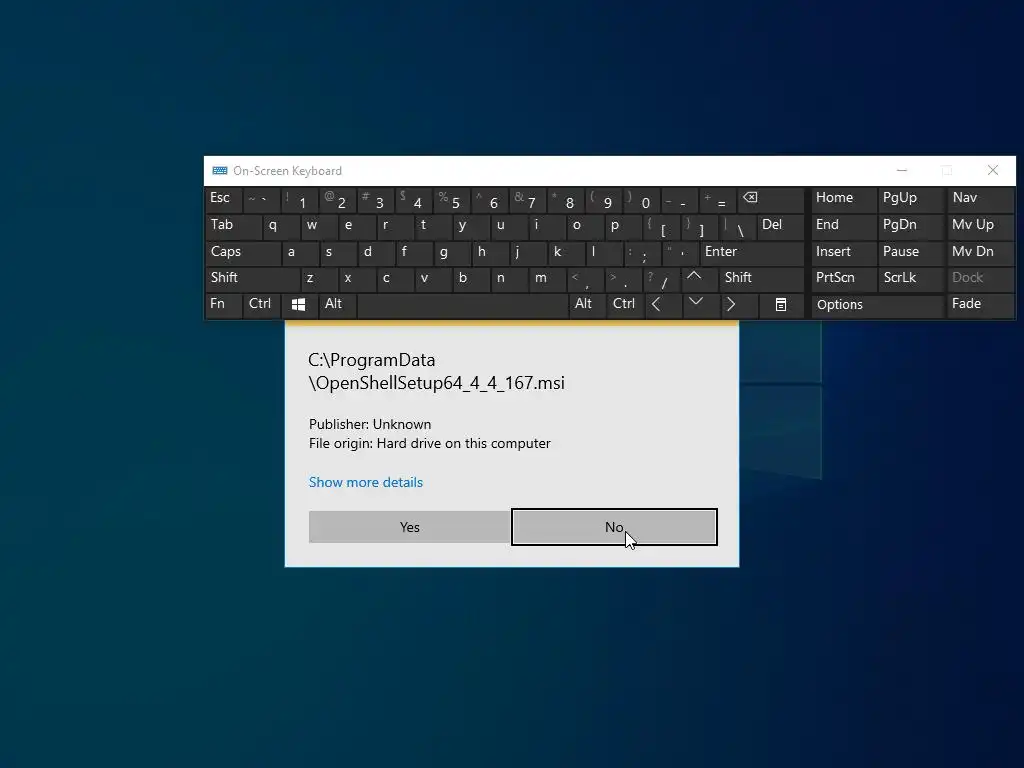Click the Insert key
The width and height of the screenshot is (1024, 768).
843,253
